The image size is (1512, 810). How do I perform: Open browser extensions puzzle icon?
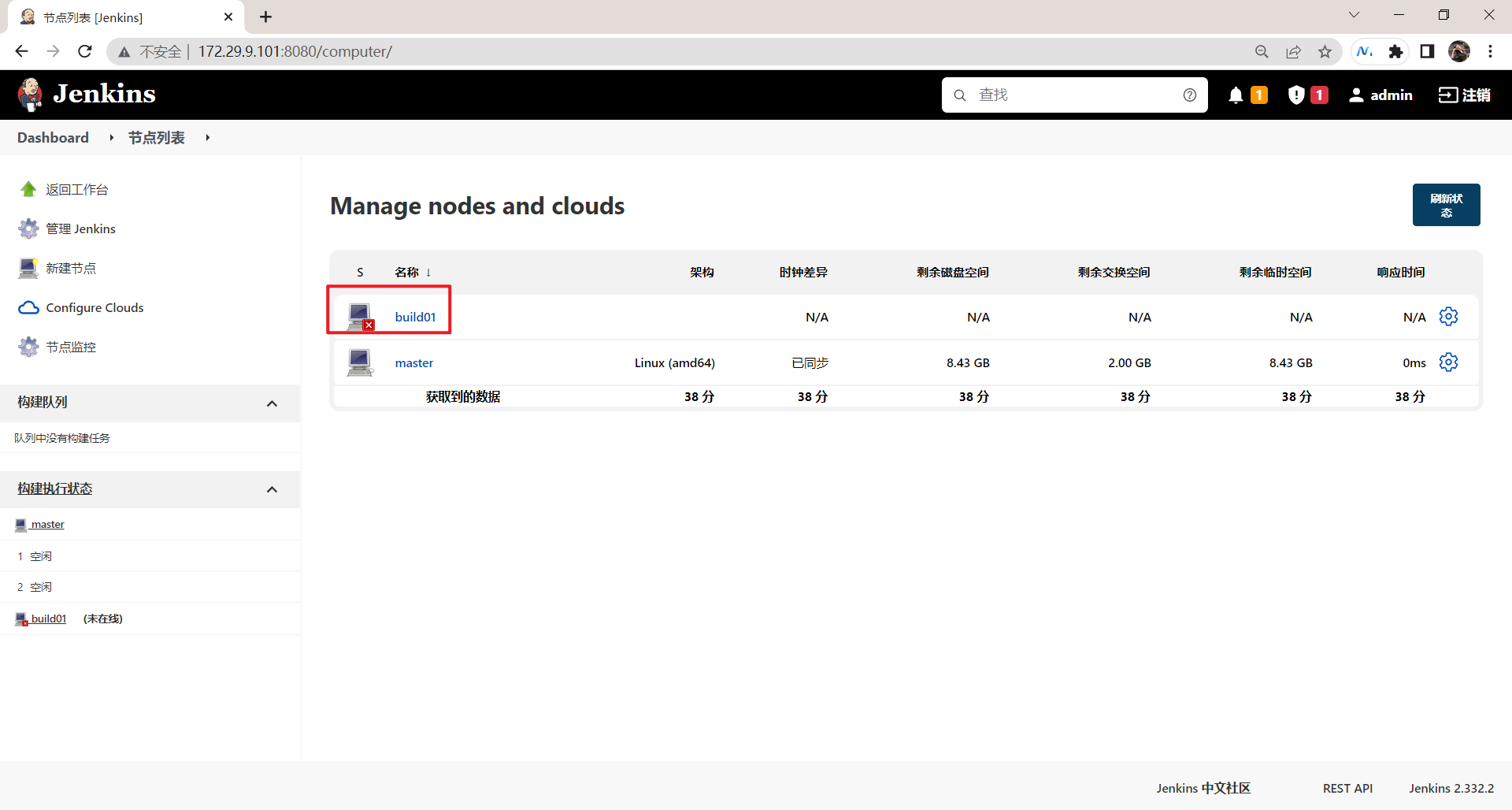(1396, 51)
